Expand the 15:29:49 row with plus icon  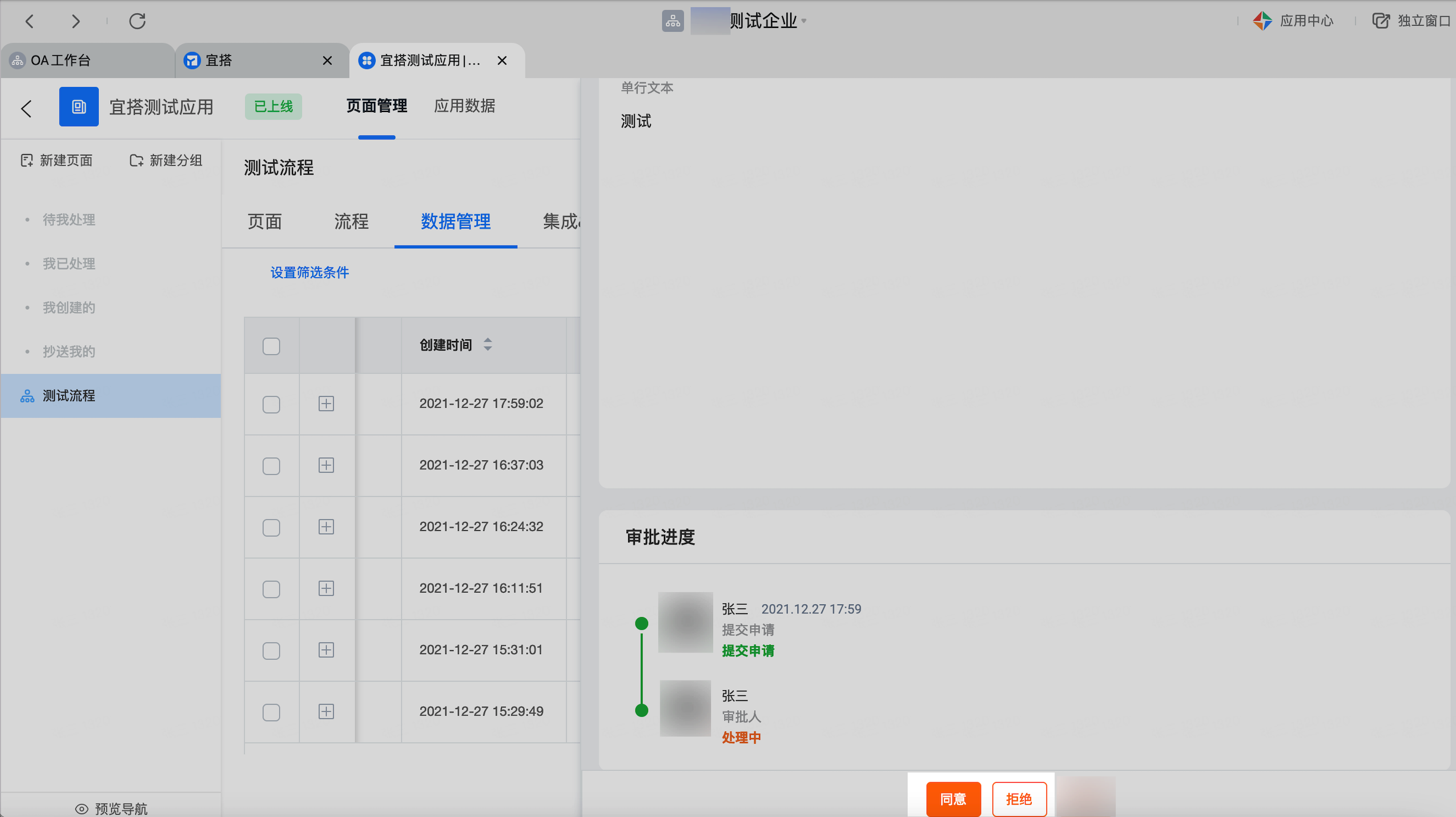pyautogui.click(x=326, y=712)
